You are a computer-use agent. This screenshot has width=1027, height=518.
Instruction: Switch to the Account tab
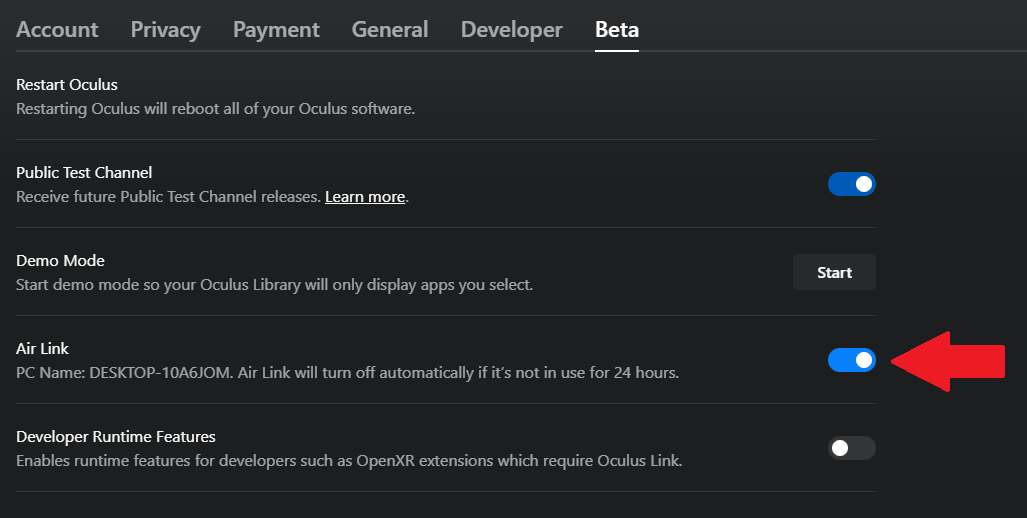[x=57, y=30]
